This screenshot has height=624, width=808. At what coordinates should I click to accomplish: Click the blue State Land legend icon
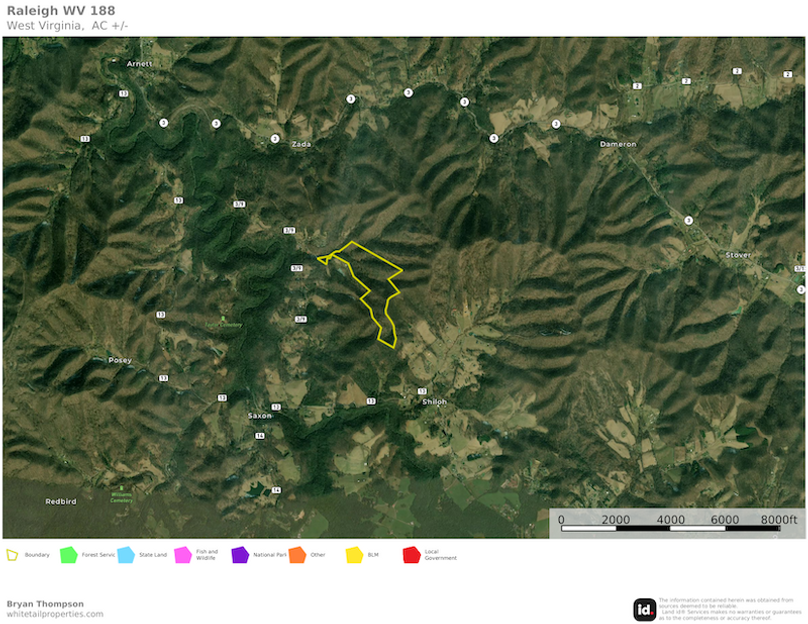(124, 554)
